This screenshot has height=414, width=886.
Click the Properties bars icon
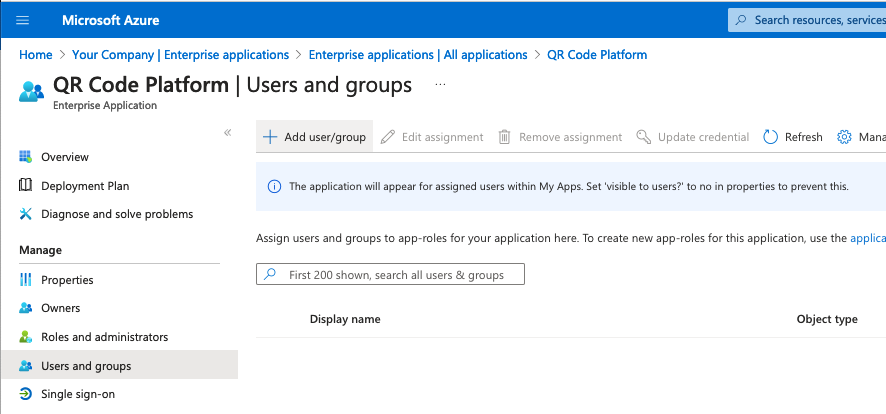click(25, 280)
